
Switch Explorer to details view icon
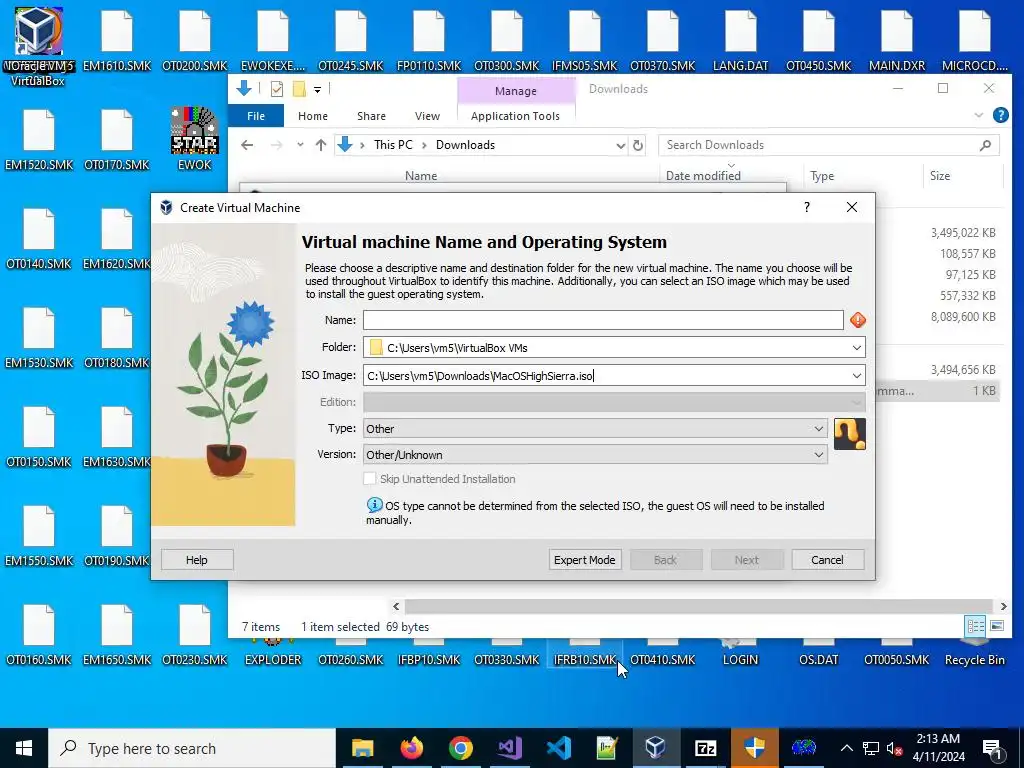point(976,626)
